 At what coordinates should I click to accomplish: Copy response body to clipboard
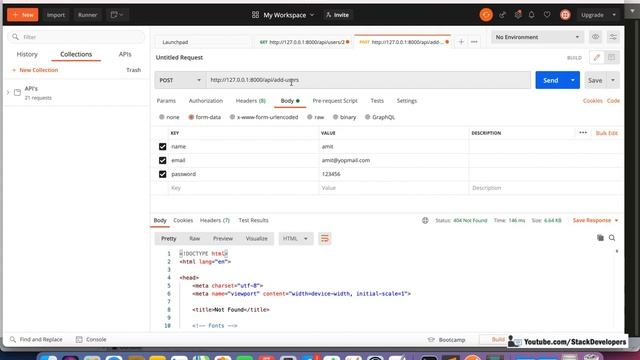pyautogui.click(x=600, y=238)
